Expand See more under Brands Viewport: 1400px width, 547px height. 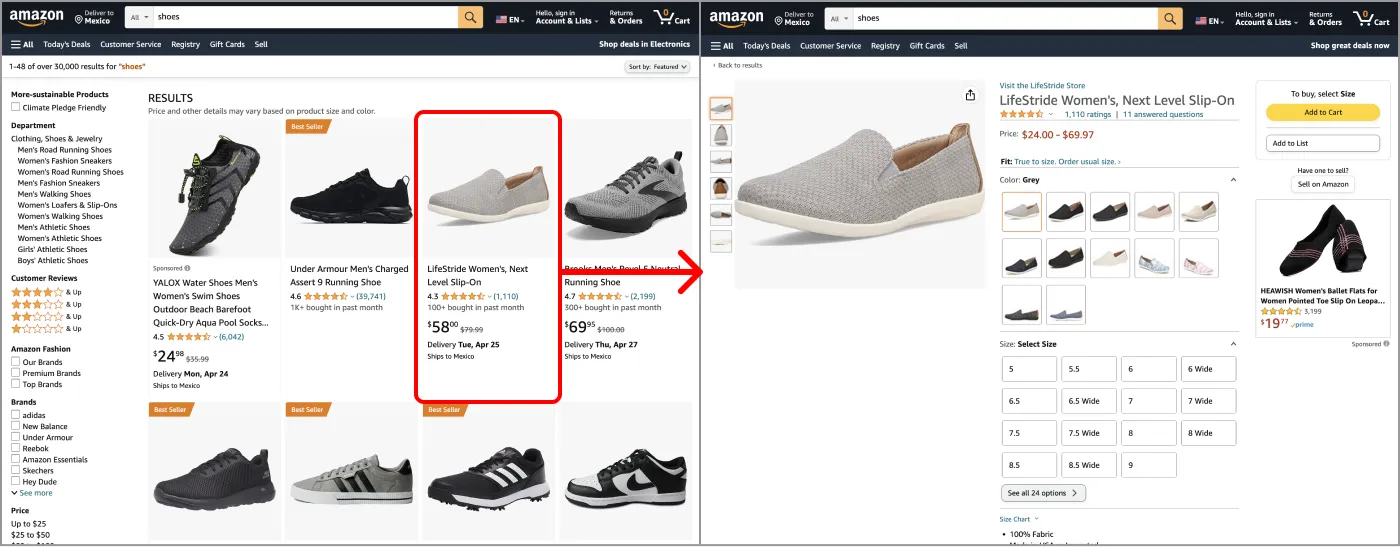[32, 493]
